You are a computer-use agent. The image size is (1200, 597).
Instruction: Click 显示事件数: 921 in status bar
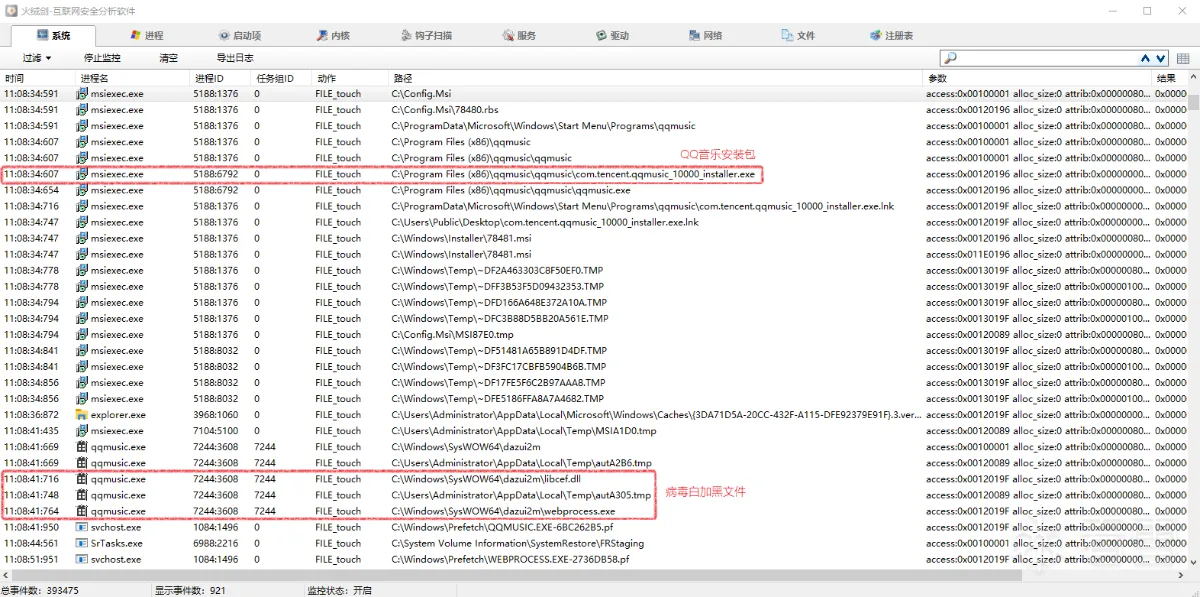[190, 590]
